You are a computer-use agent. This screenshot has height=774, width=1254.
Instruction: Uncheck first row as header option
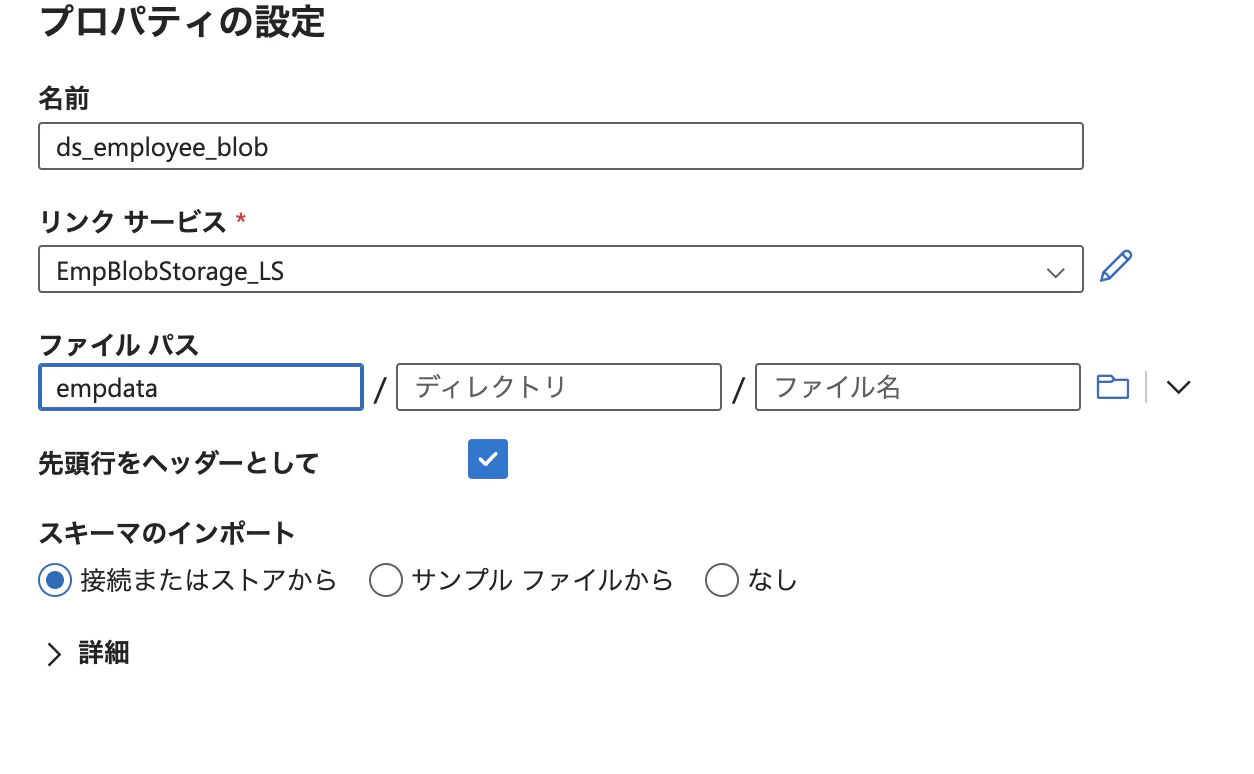pyautogui.click(x=488, y=459)
